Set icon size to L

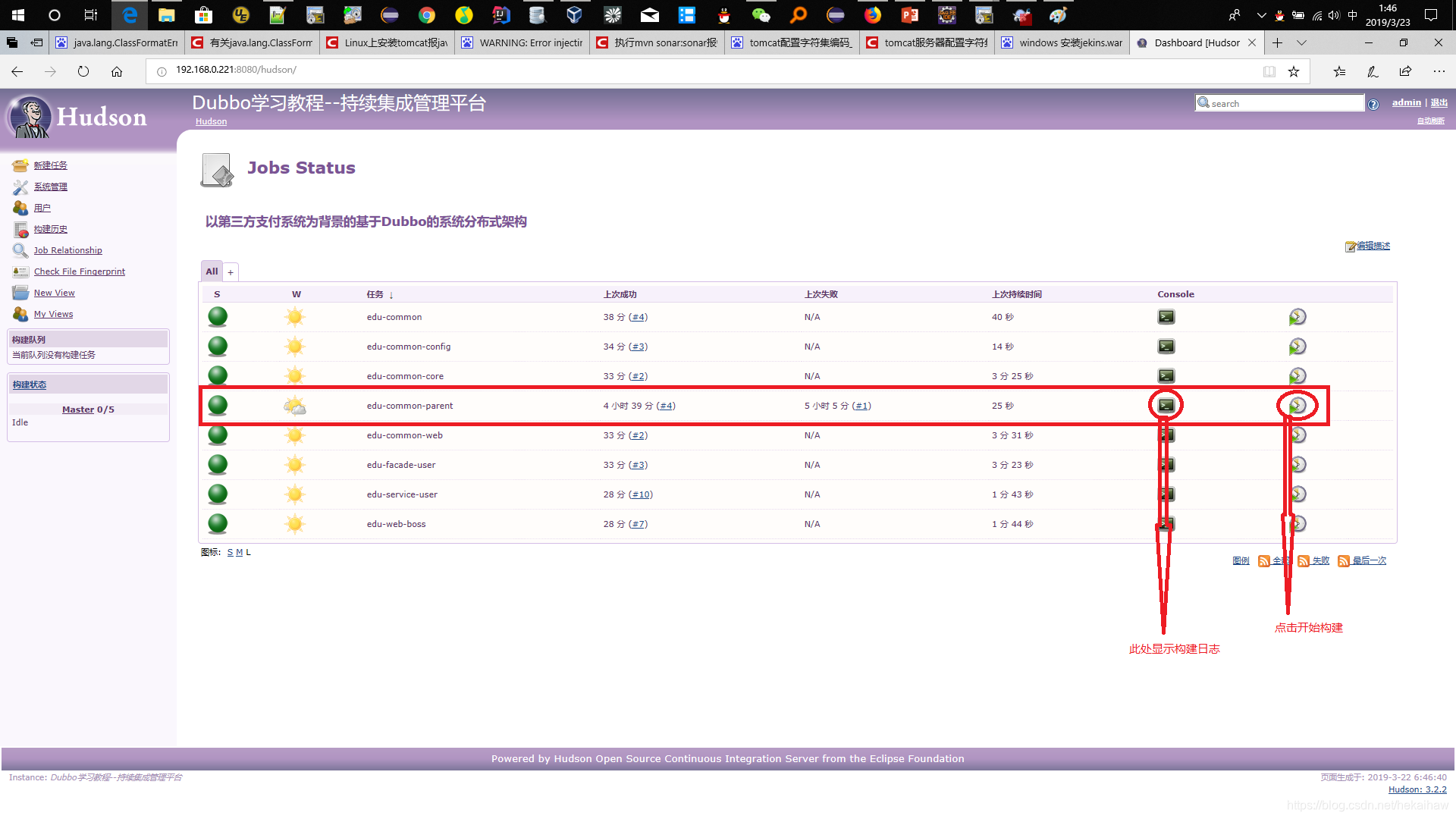[x=248, y=552]
